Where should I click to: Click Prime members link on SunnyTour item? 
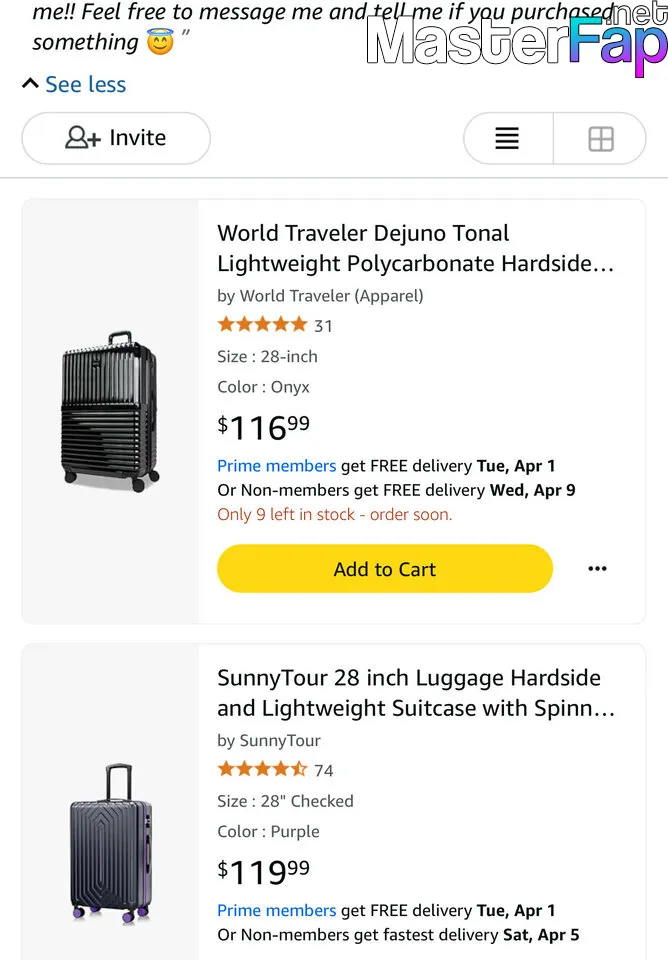[x=276, y=910]
